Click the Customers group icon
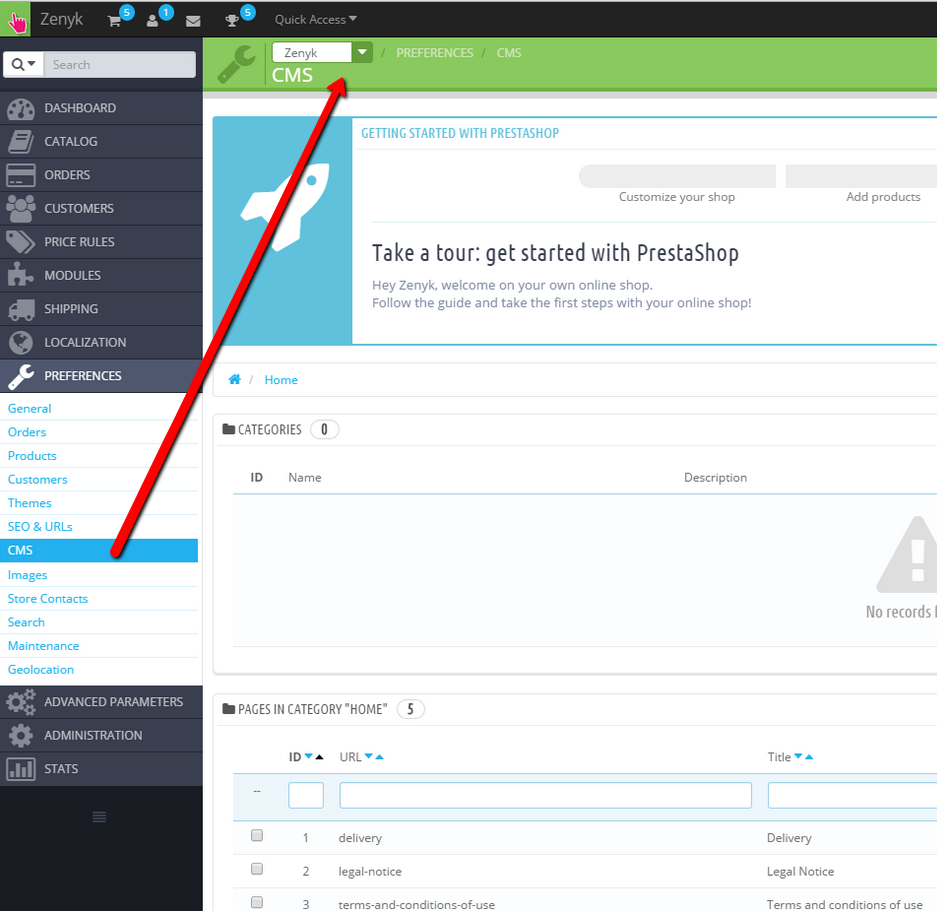This screenshot has height=911, width=937. point(20,209)
